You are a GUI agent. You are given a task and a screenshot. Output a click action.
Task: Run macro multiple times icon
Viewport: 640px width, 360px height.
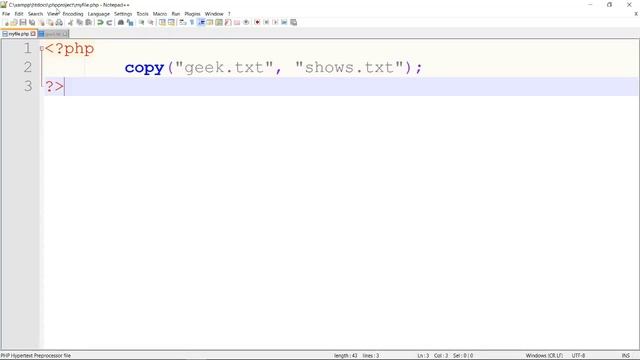coord(284,22)
